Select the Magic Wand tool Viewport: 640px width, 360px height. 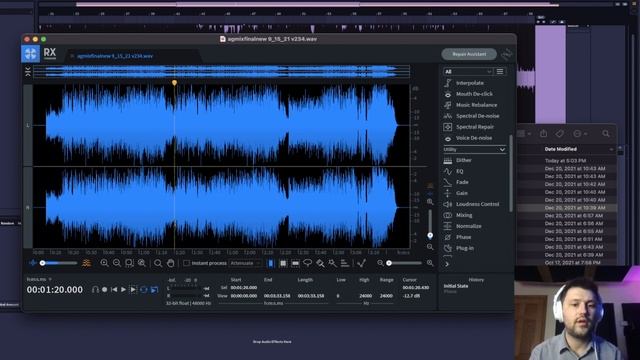point(333,263)
